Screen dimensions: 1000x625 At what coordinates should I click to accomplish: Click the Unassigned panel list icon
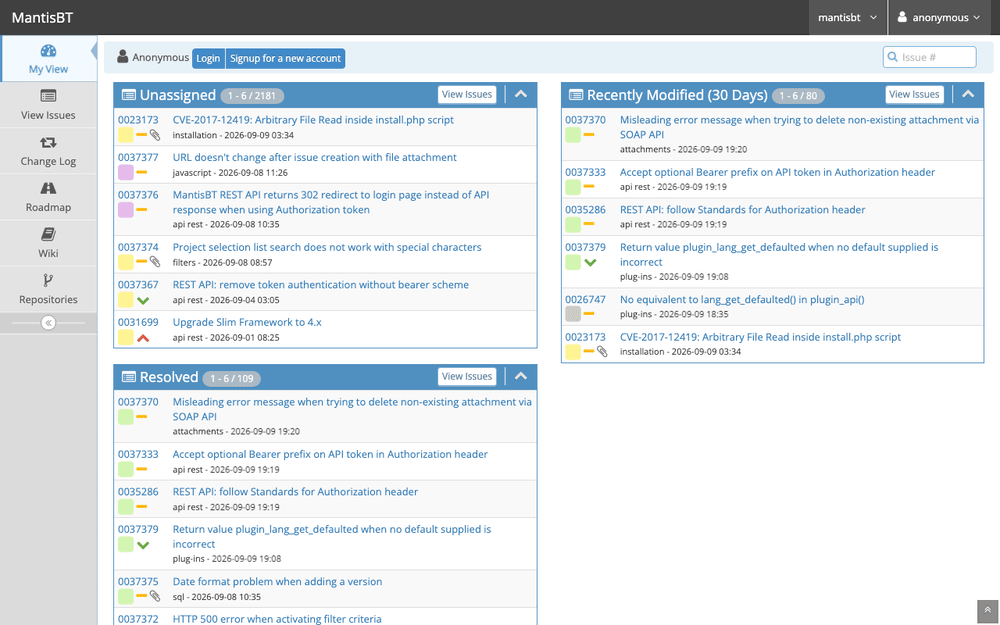[x=129, y=95]
